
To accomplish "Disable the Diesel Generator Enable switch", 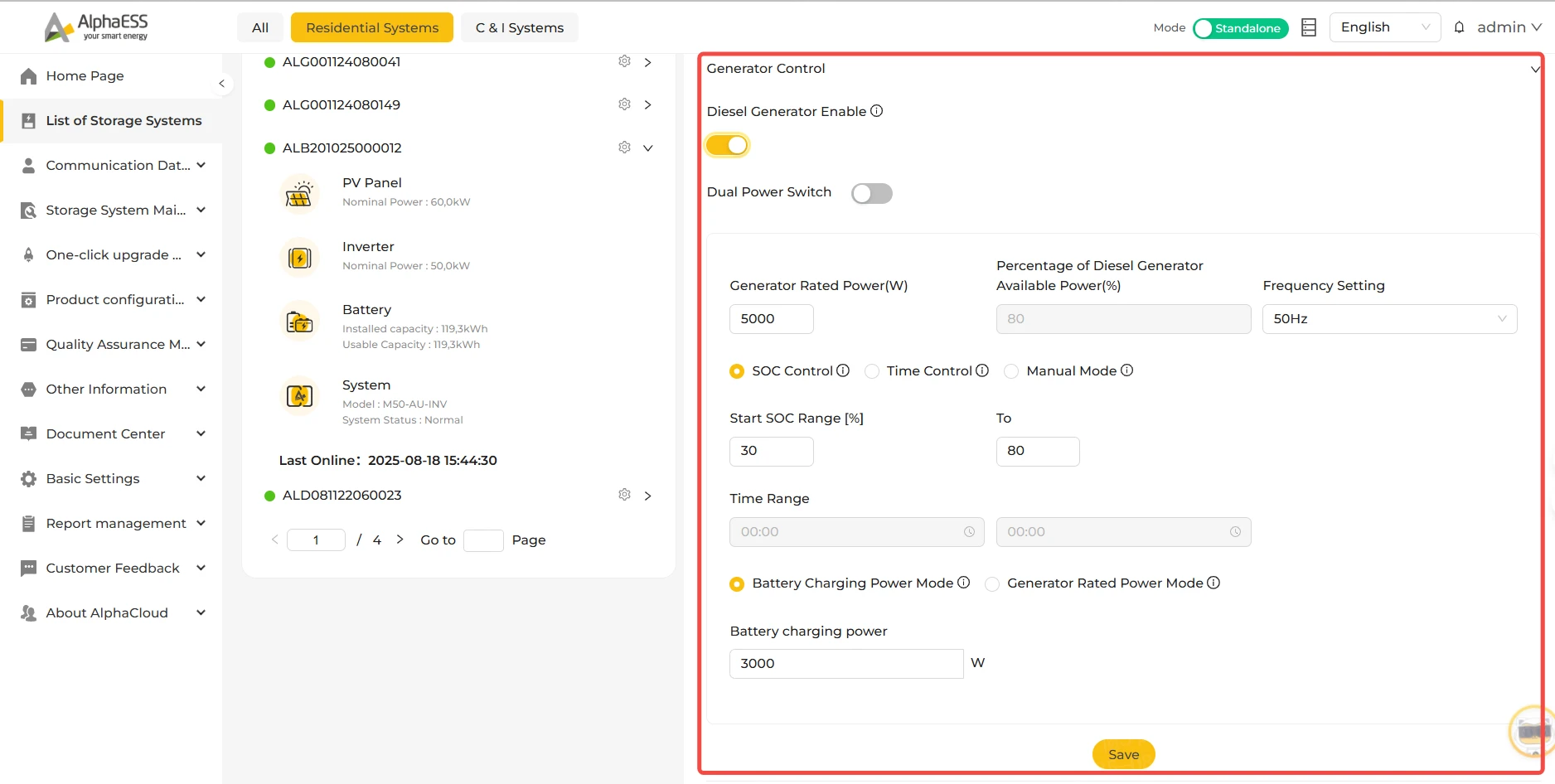I will click(727, 145).
